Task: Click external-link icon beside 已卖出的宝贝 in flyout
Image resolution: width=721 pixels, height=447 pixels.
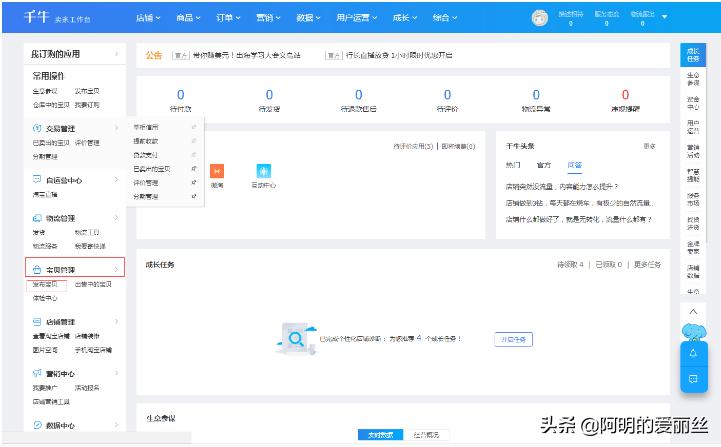Action: [194, 169]
